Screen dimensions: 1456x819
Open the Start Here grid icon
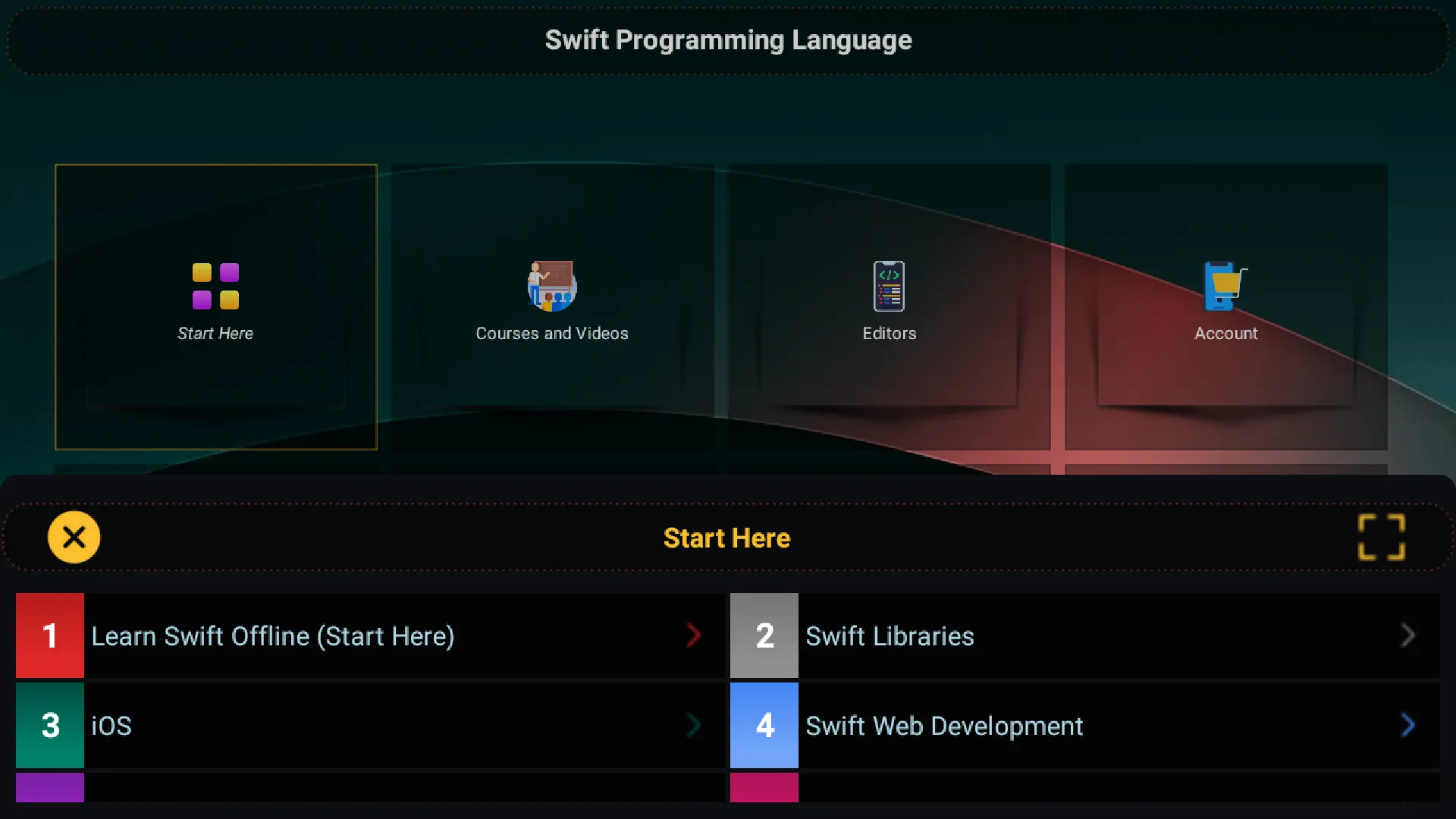pyautogui.click(x=215, y=286)
